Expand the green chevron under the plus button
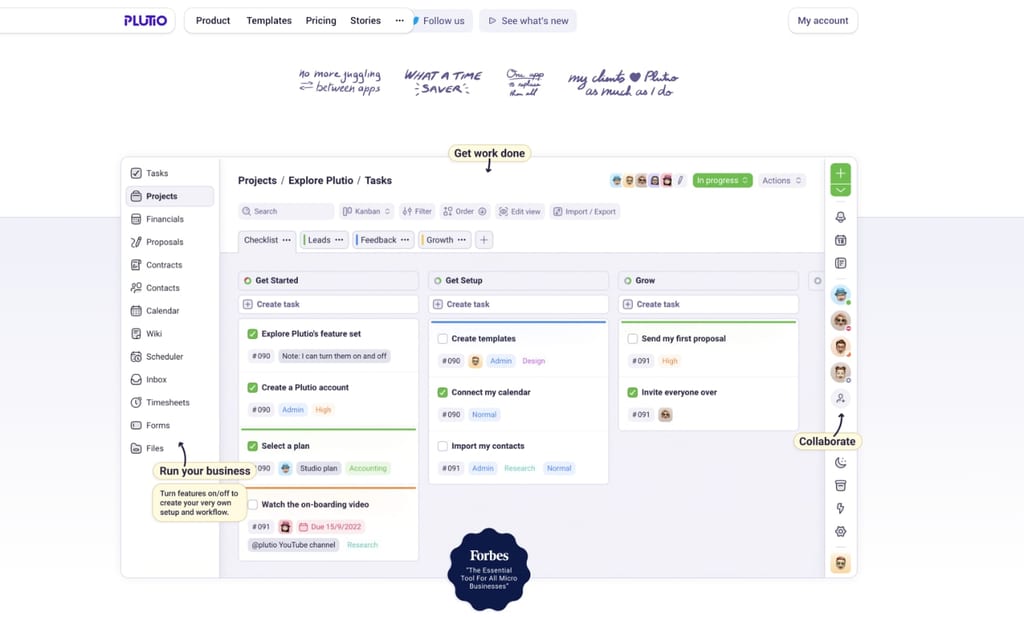The height and width of the screenshot is (617, 1024). click(840, 190)
